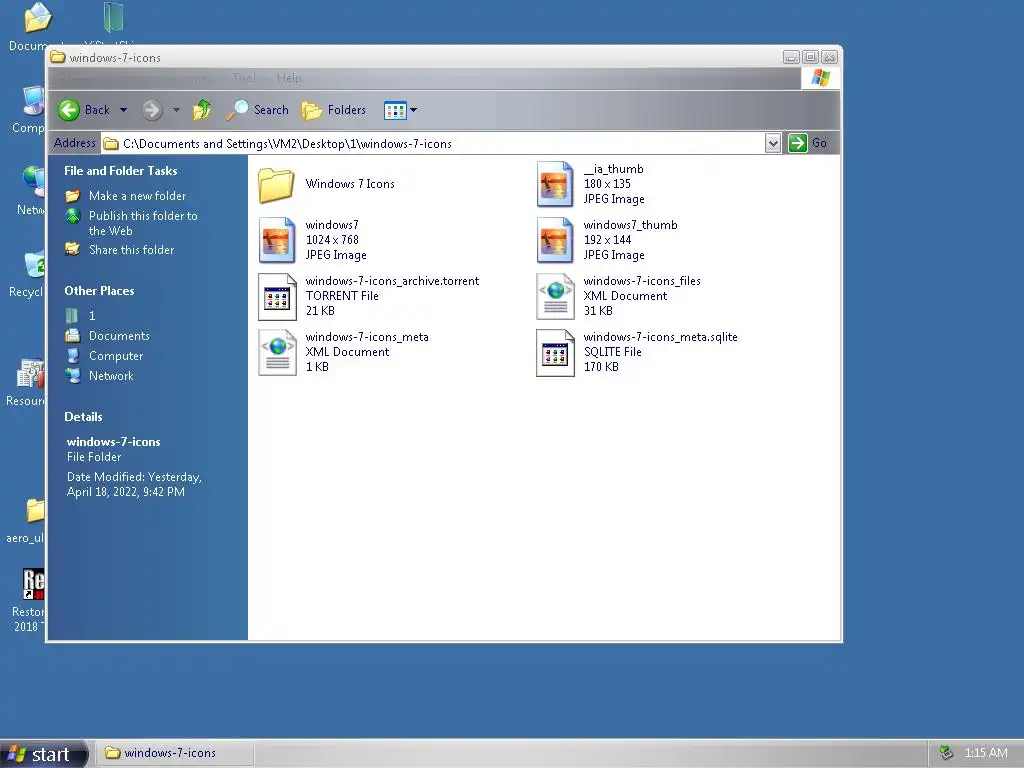The height and width of the screenshot is (768, 1024).
Task: Open the faint Tools menu
Action: 244,78
